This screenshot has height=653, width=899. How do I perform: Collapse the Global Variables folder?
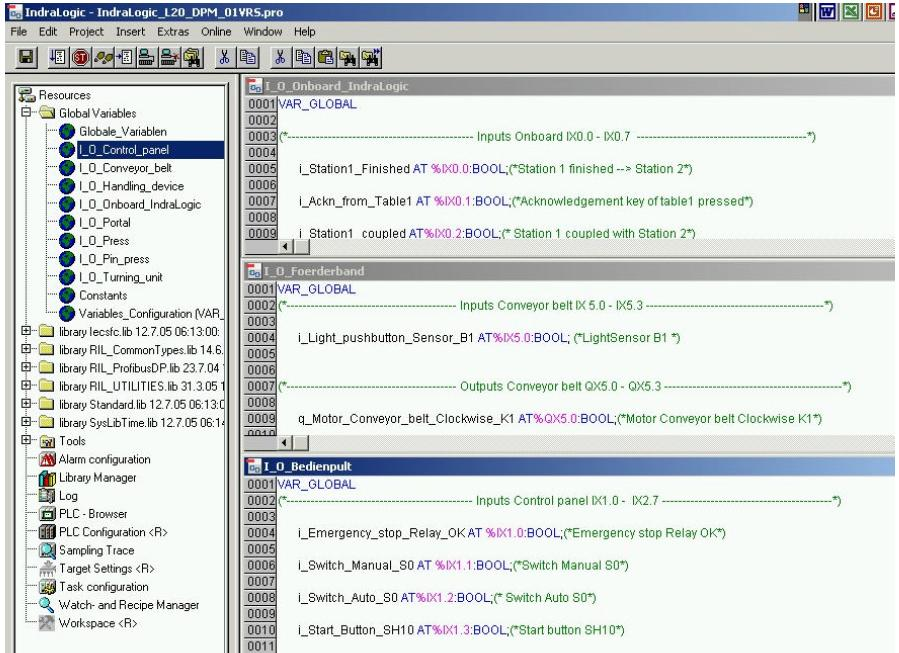pyautogui.click(x=26, y=112)
